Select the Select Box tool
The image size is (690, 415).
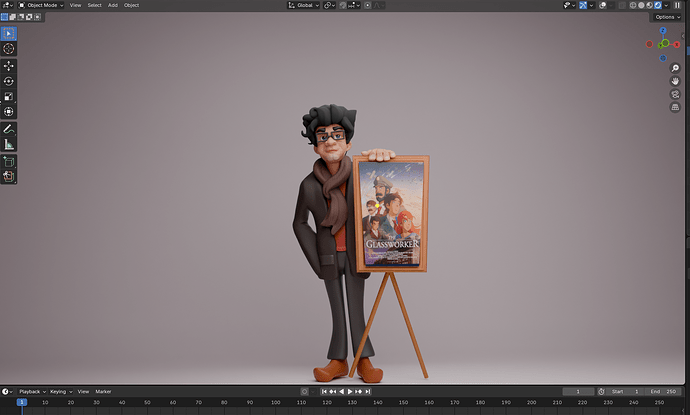[x=8, y=33]
